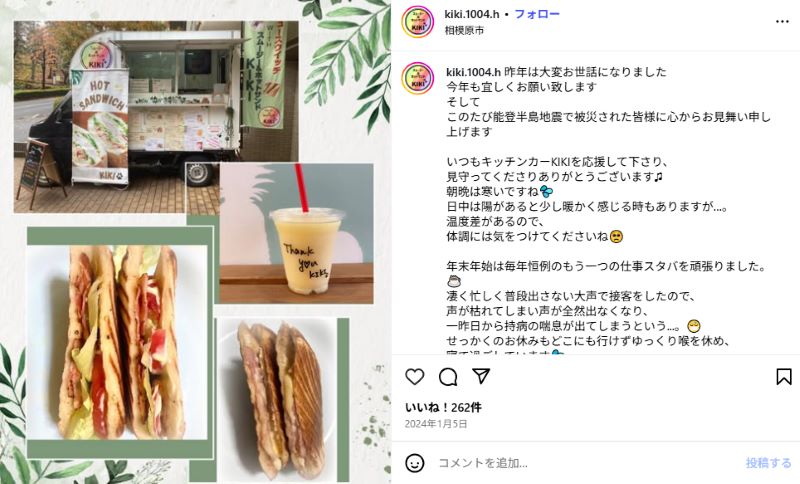Open comments with the speech bubble icon
This screenshot has width=800, height=484.
coord(448,377)
